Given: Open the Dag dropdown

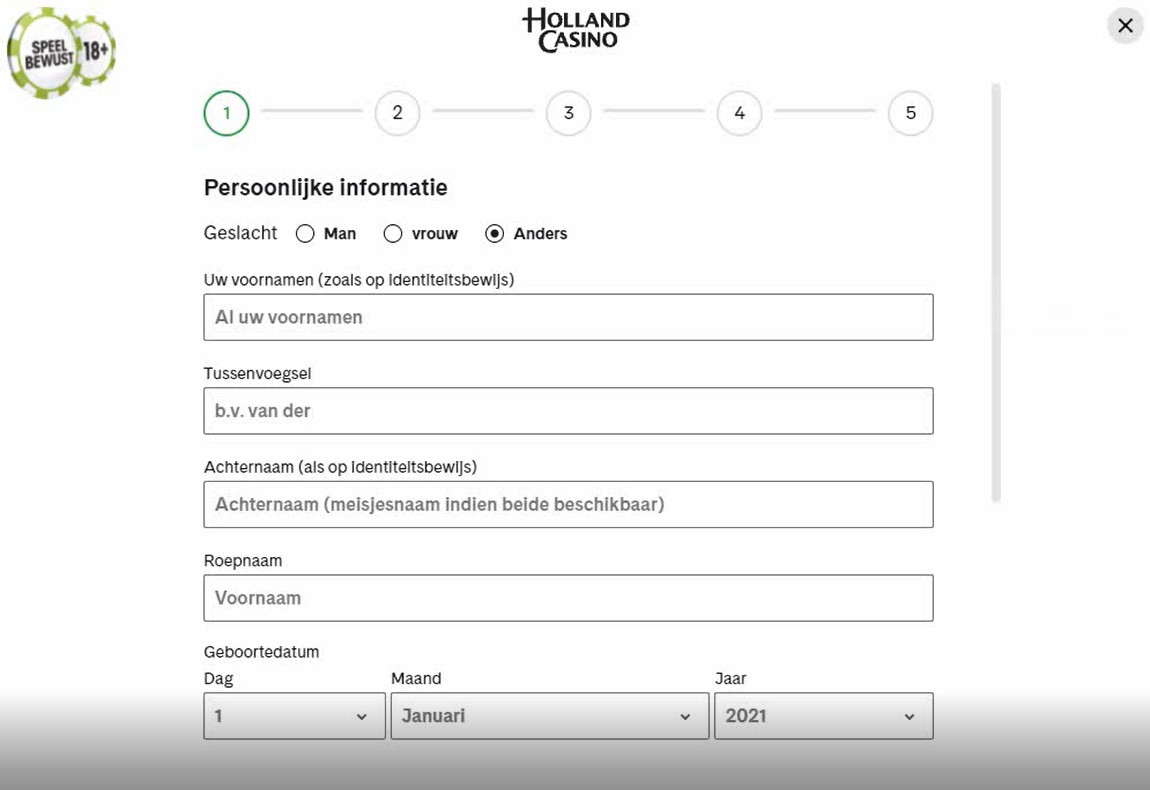Looking at the screenshot, I should tap(294, 716).
